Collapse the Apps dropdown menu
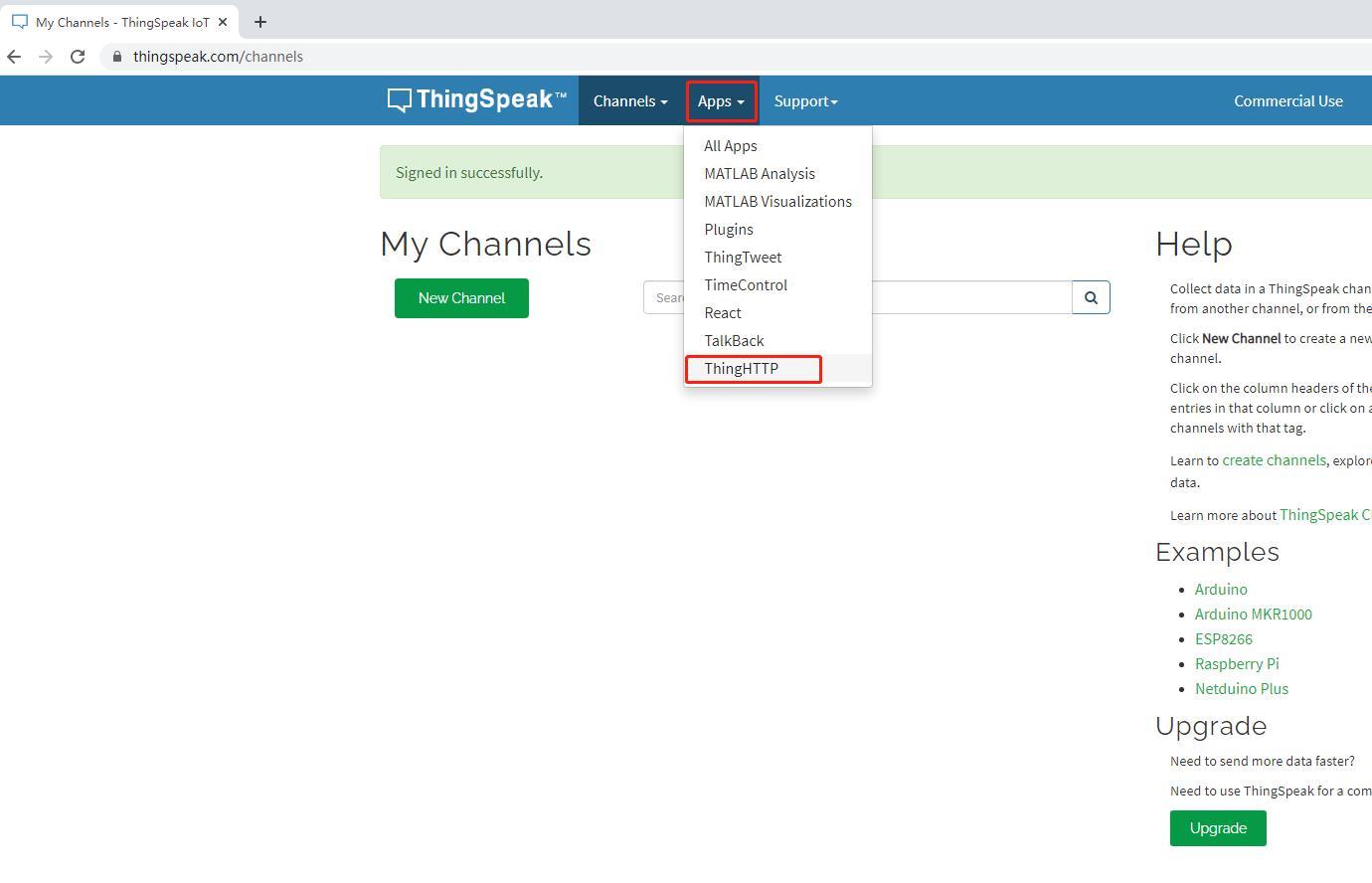The image size is (1372, 883). tap(721, 100)
